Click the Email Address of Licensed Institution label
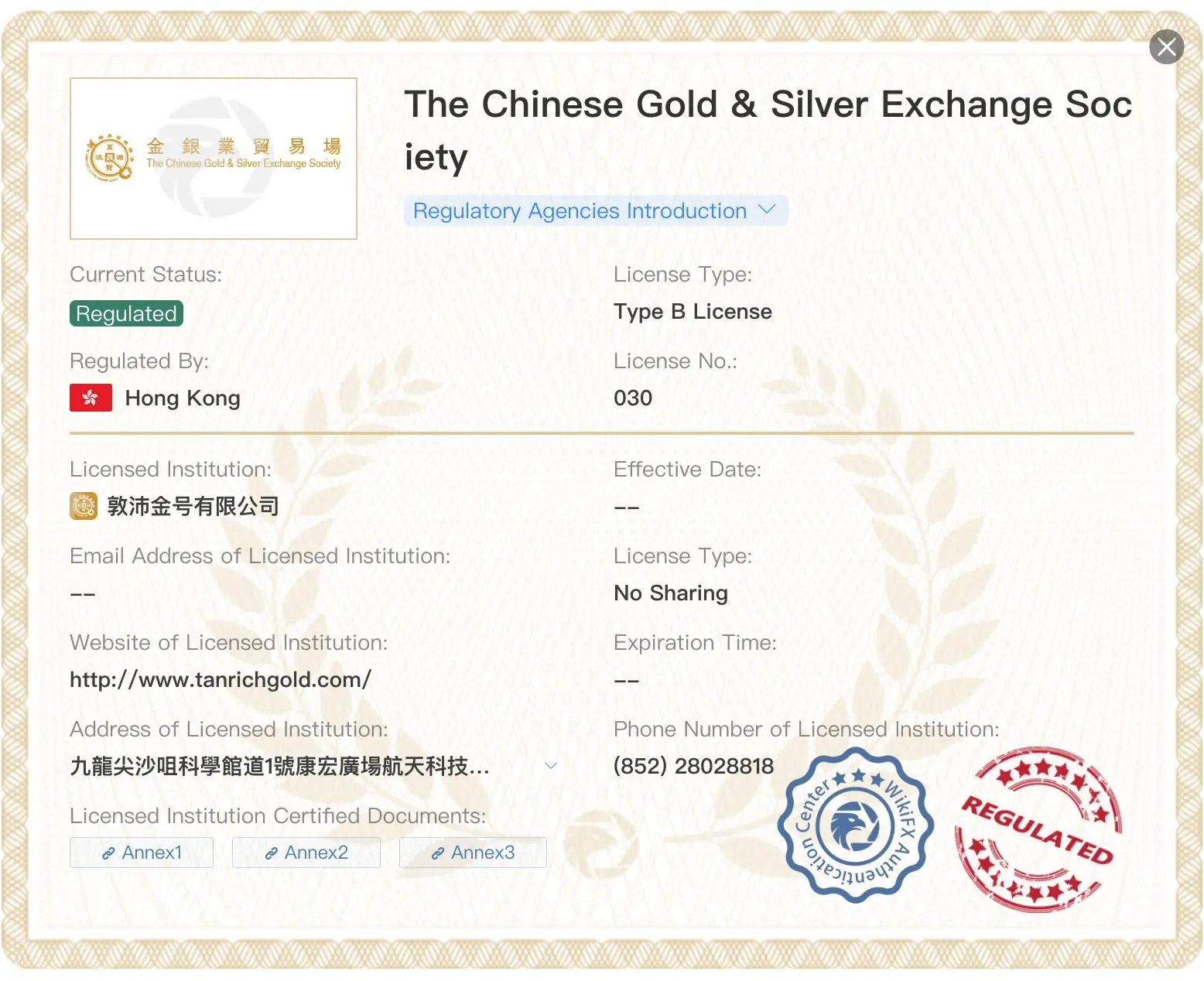The image size is (1204, 981). pos(260,555)
